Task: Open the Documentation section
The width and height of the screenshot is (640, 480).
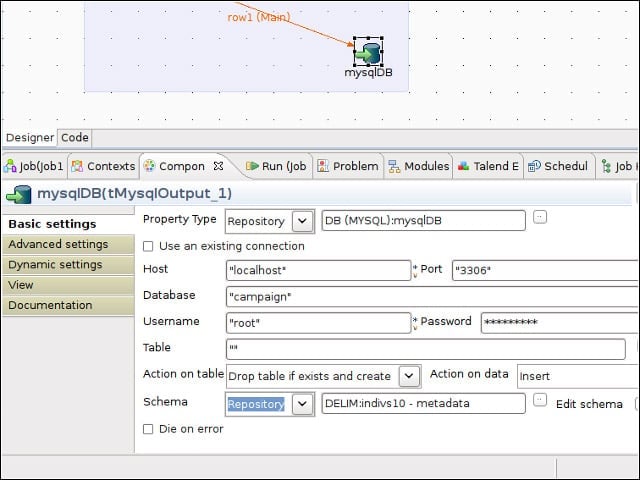Action: (x=68, y=305)
